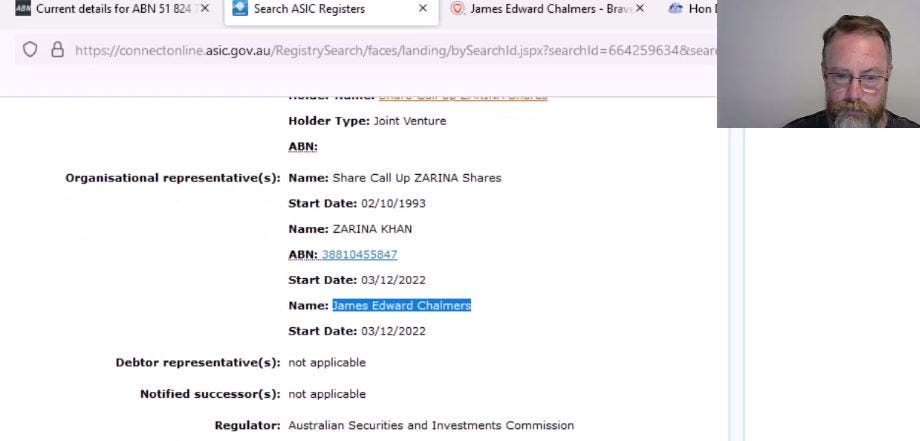Viewport: 920px width, 441px height.
Task: Click the ASIC favicon on second tab
Action: click(x=240, y=9)
